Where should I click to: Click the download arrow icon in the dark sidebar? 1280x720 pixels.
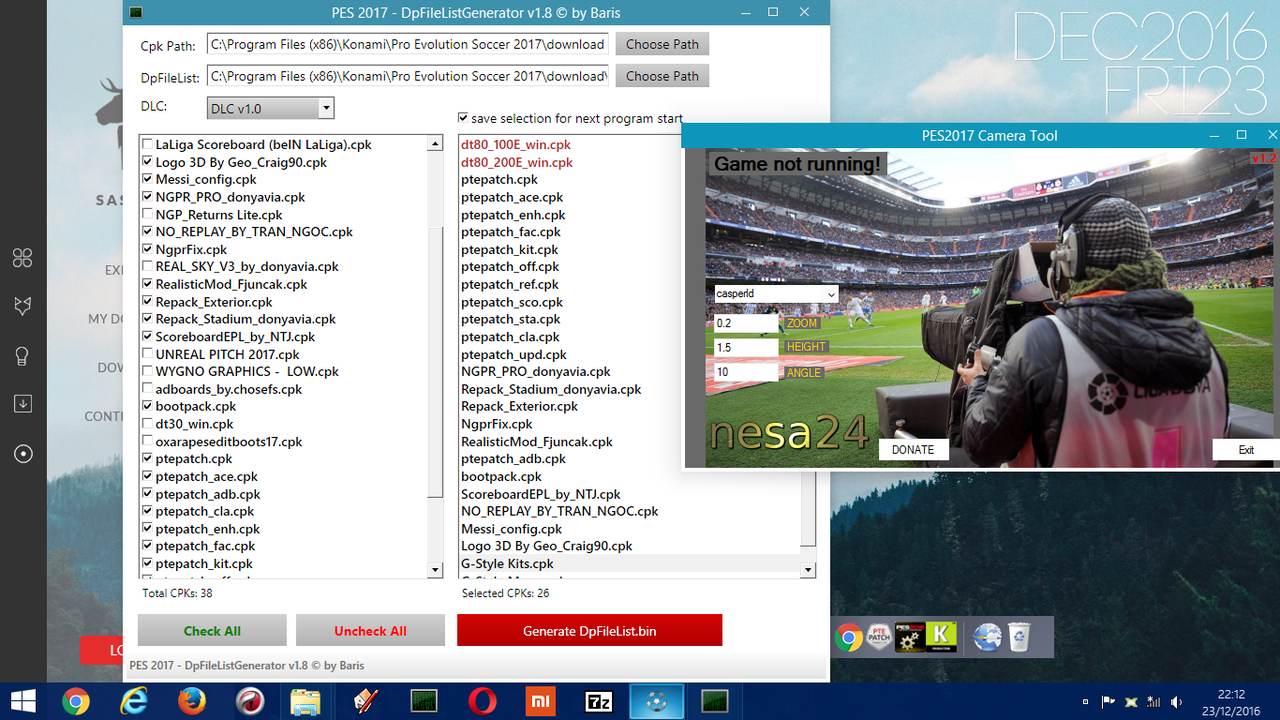[23, 404]
